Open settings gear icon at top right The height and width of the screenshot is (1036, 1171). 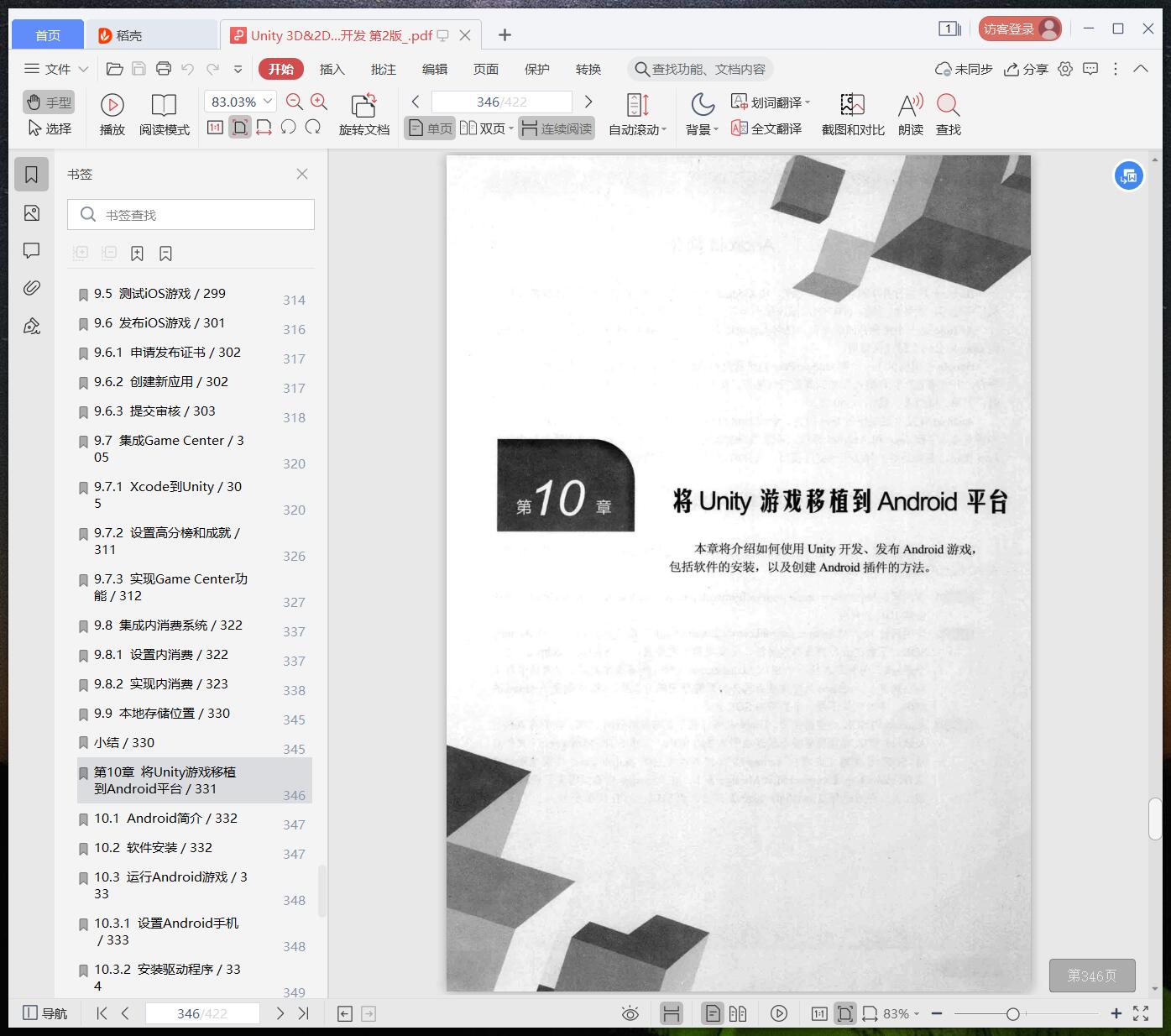coord(1065,69)
